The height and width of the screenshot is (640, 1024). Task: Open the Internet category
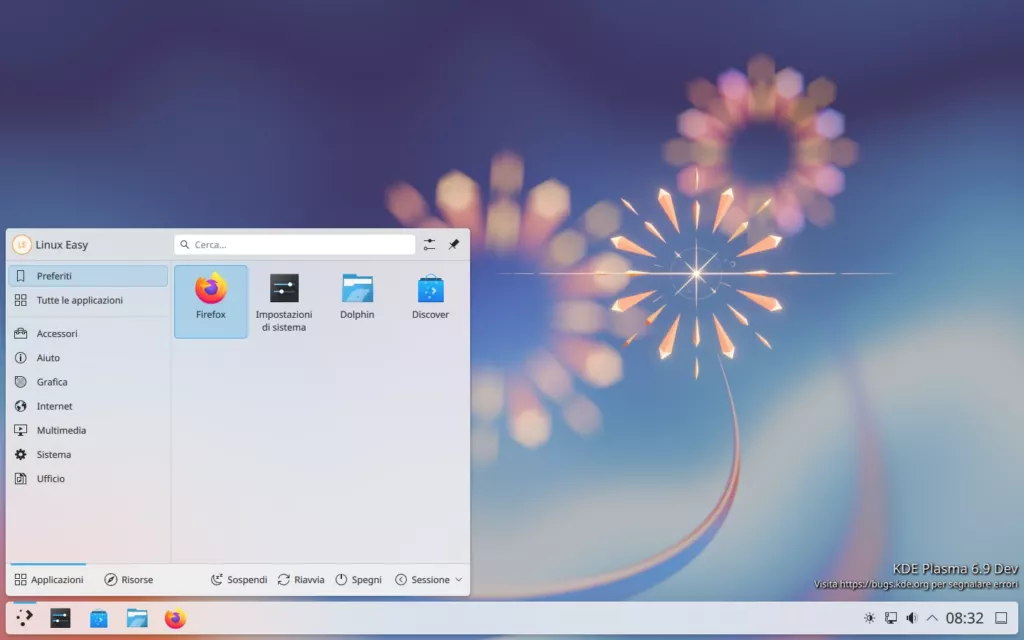coord(88,406)
